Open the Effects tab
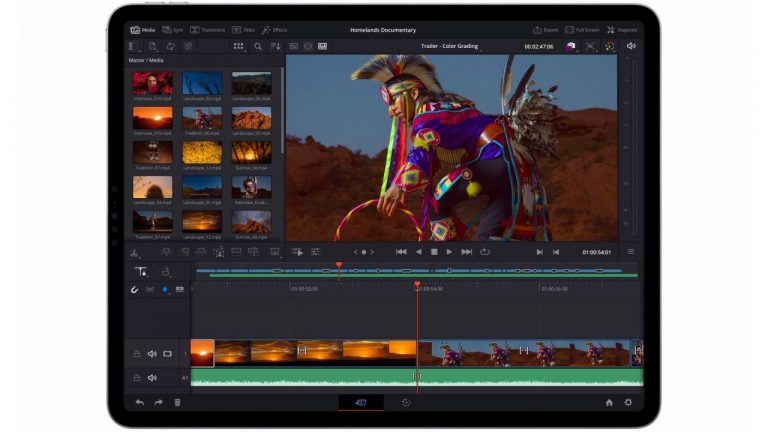Screen dimensions: 768x432 point(274,30)
